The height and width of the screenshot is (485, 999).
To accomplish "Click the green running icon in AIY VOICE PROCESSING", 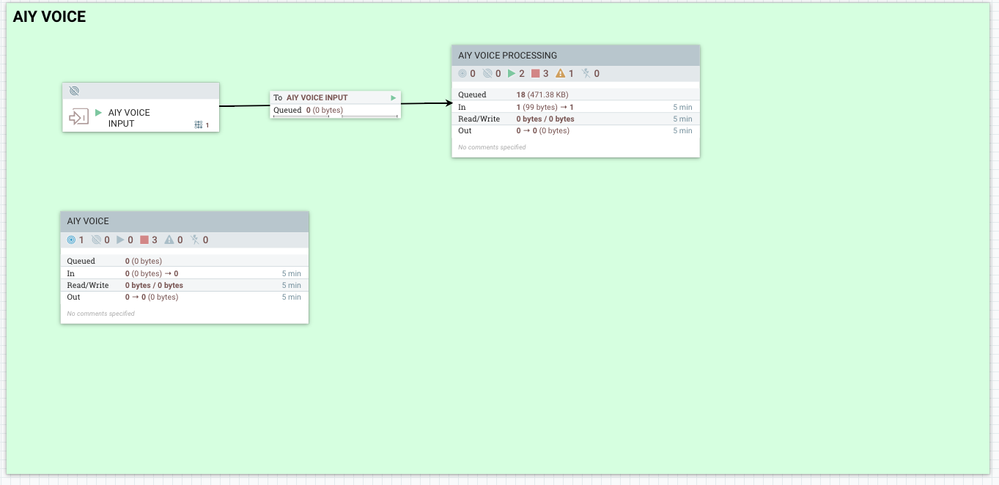I will [x=511, y=74].
